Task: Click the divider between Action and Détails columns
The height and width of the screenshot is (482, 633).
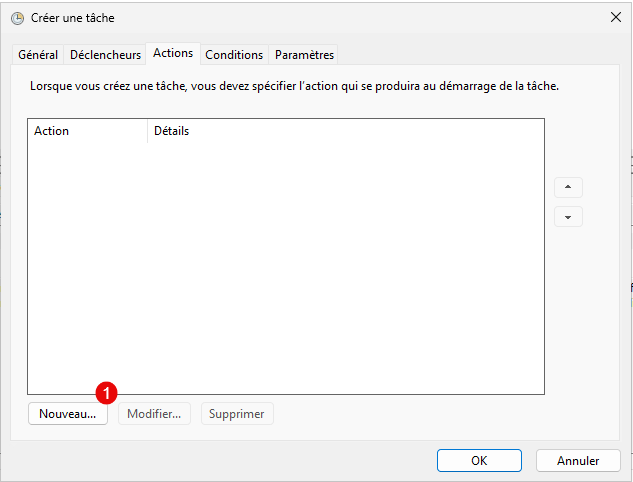Action: pyautogui.click(x=147, y=131)
